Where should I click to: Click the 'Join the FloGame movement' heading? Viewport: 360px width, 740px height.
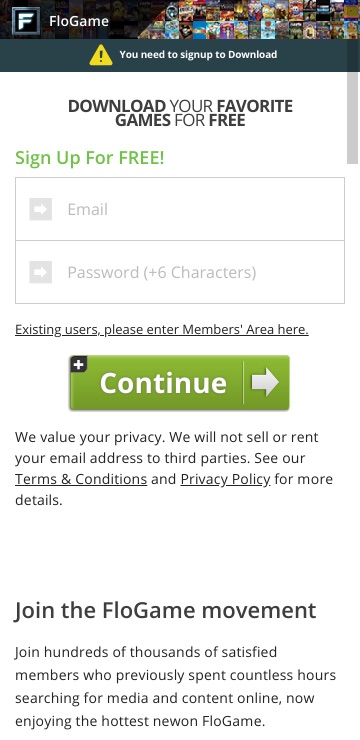click(166, 610)
